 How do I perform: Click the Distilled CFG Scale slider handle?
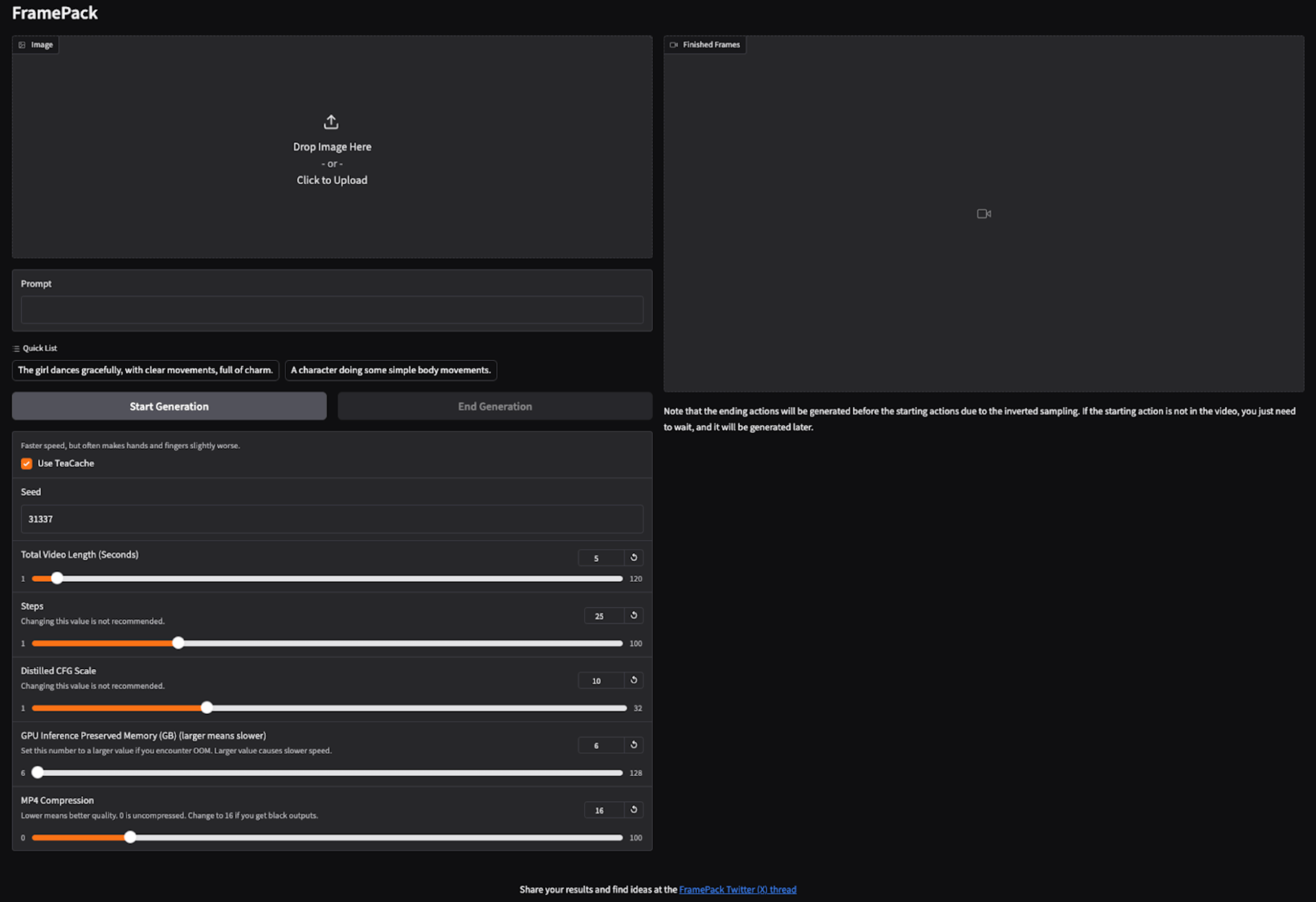pos(207,708)
